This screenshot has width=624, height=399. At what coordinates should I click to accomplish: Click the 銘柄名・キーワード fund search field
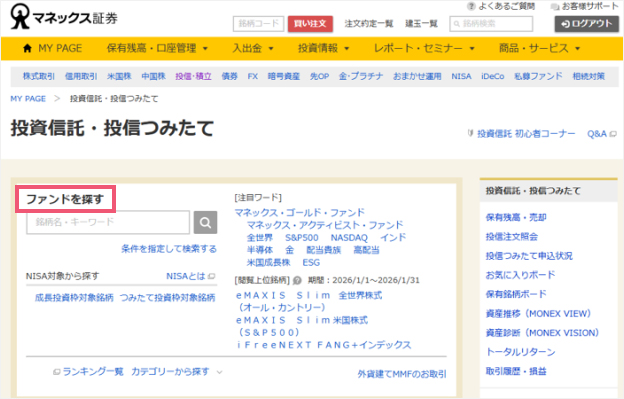pos(108,222)
